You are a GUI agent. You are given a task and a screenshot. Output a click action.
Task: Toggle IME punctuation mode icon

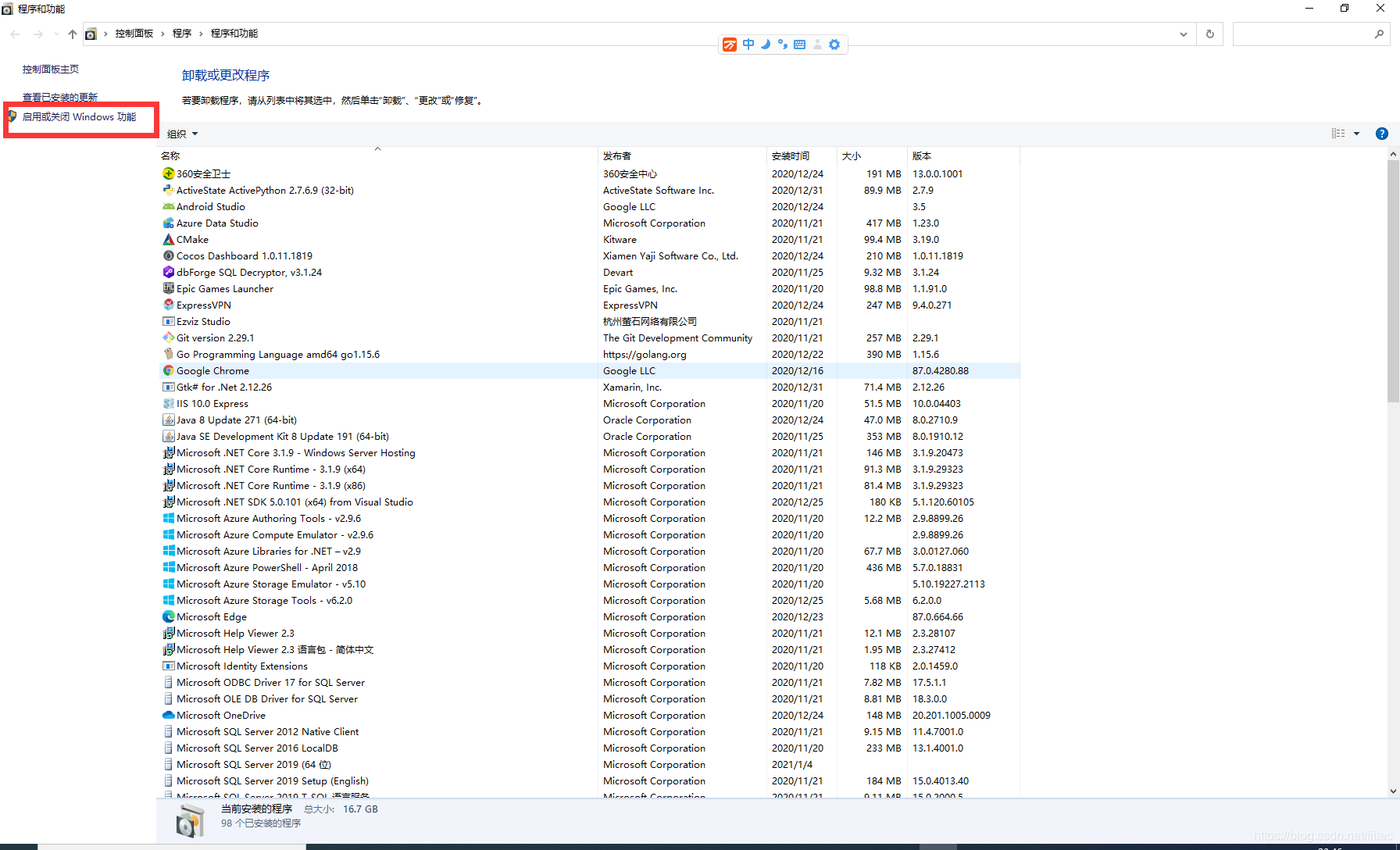tap(783, 45)
